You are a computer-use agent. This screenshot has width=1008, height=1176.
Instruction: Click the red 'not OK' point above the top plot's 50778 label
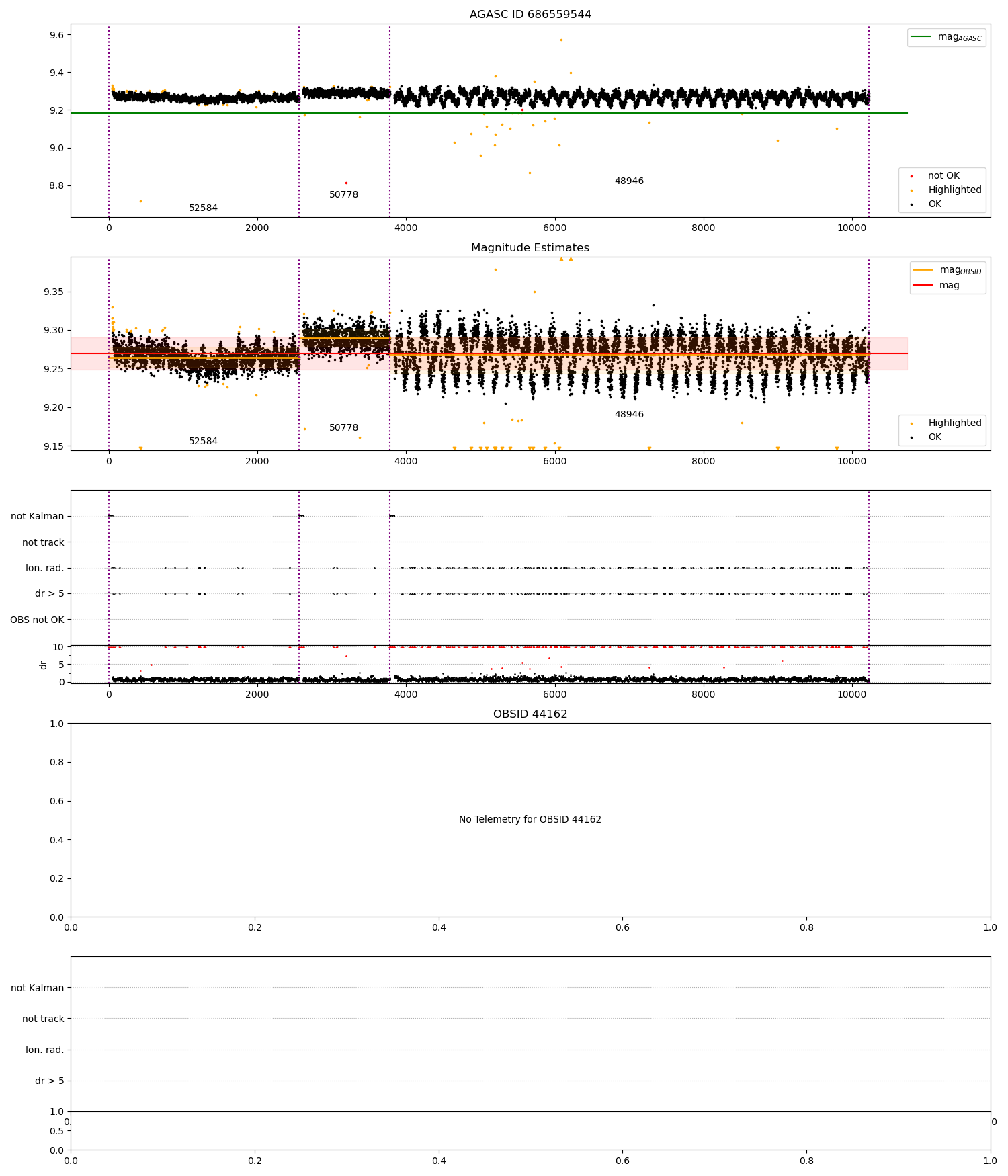pyautogui.click(x=346, y=183)
